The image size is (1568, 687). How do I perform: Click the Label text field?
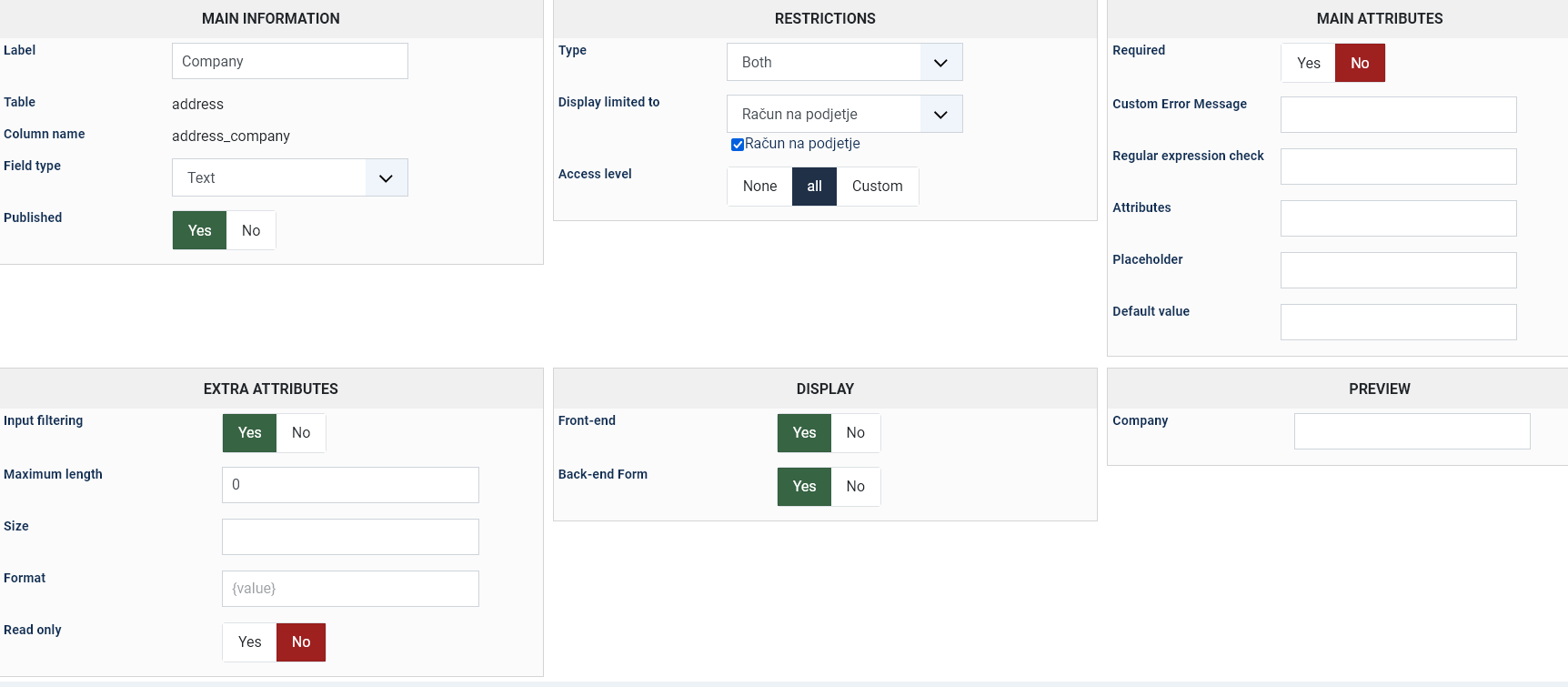[x=289, y=61]
